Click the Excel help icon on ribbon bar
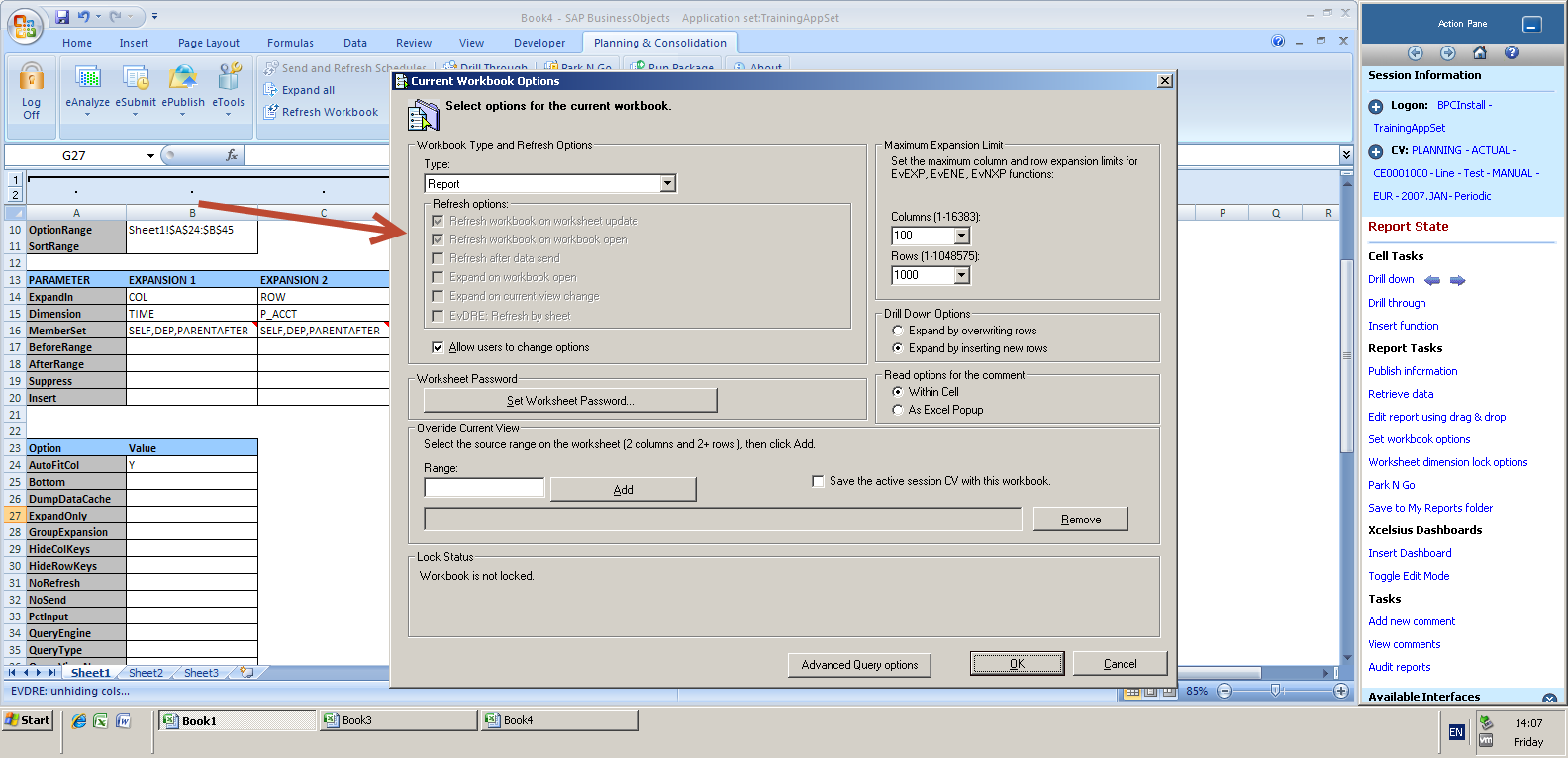 (x=1278, y=42)
